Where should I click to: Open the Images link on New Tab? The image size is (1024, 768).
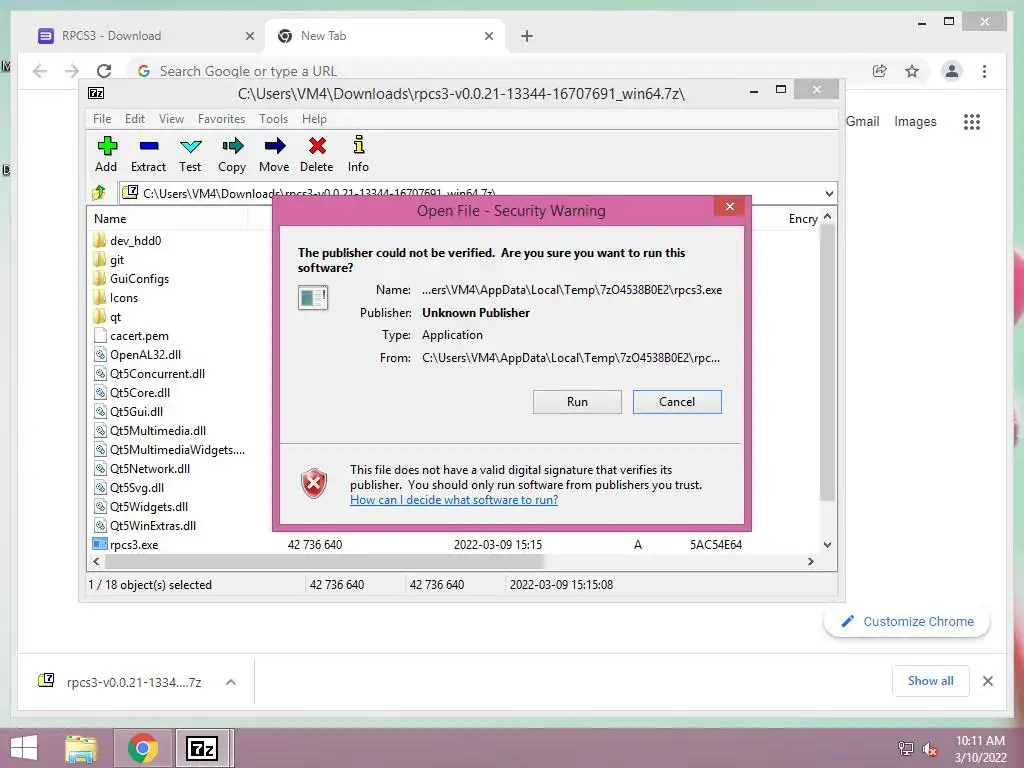[915, 121]
